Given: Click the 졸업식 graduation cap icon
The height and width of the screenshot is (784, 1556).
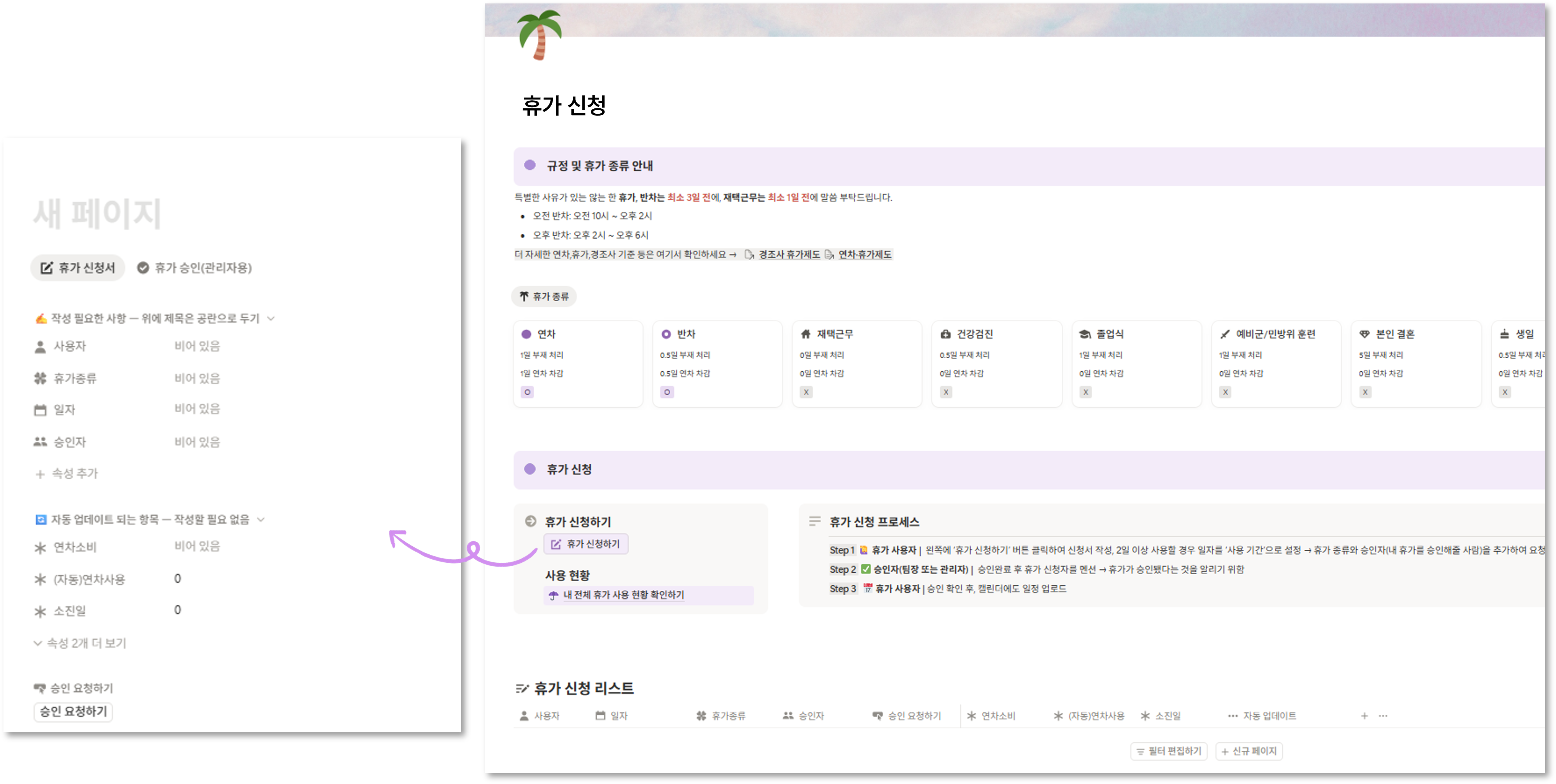Looking at the screenshot, I should click(1085, 334).
